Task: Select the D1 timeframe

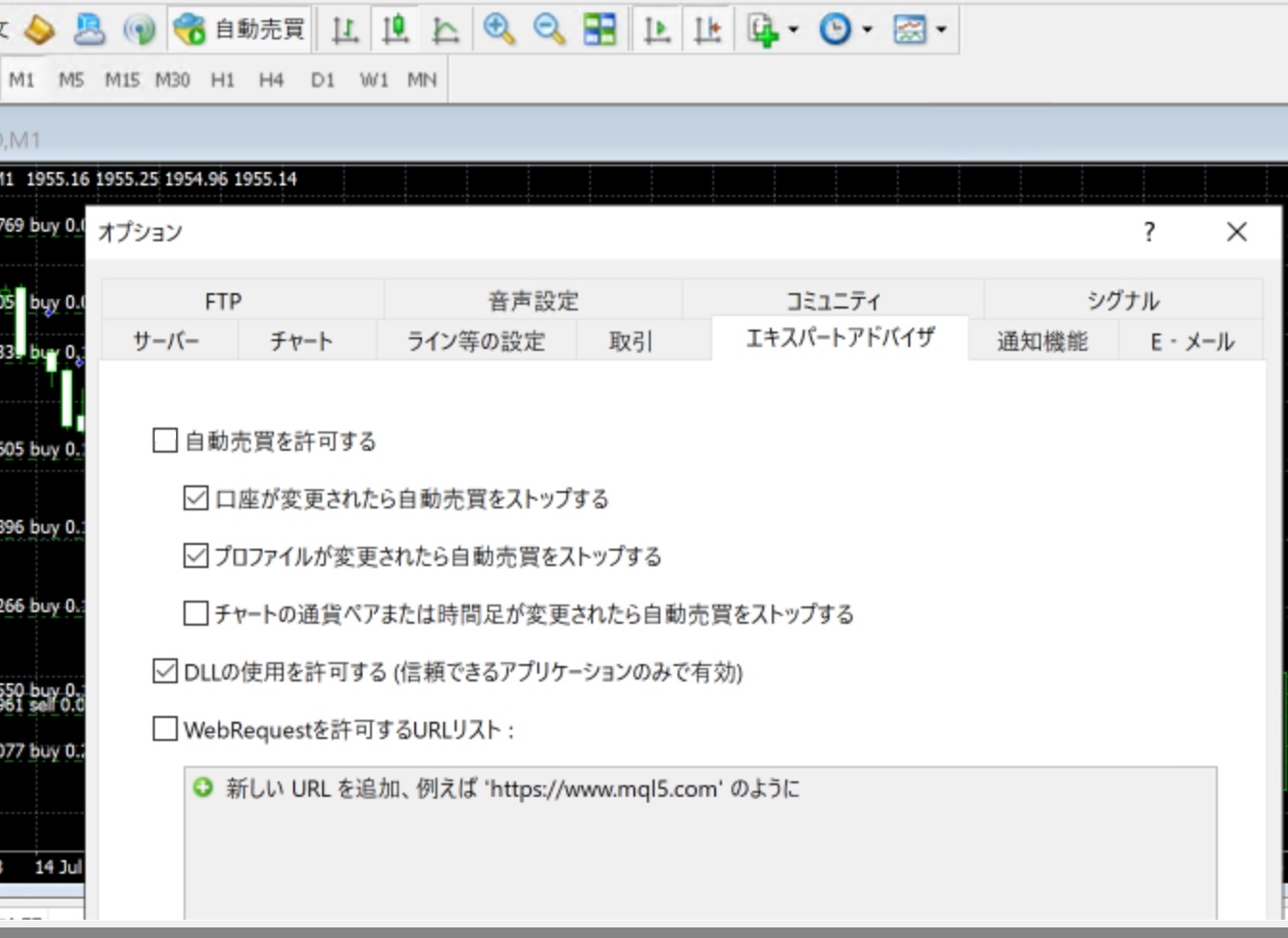Action: [323, 80]
